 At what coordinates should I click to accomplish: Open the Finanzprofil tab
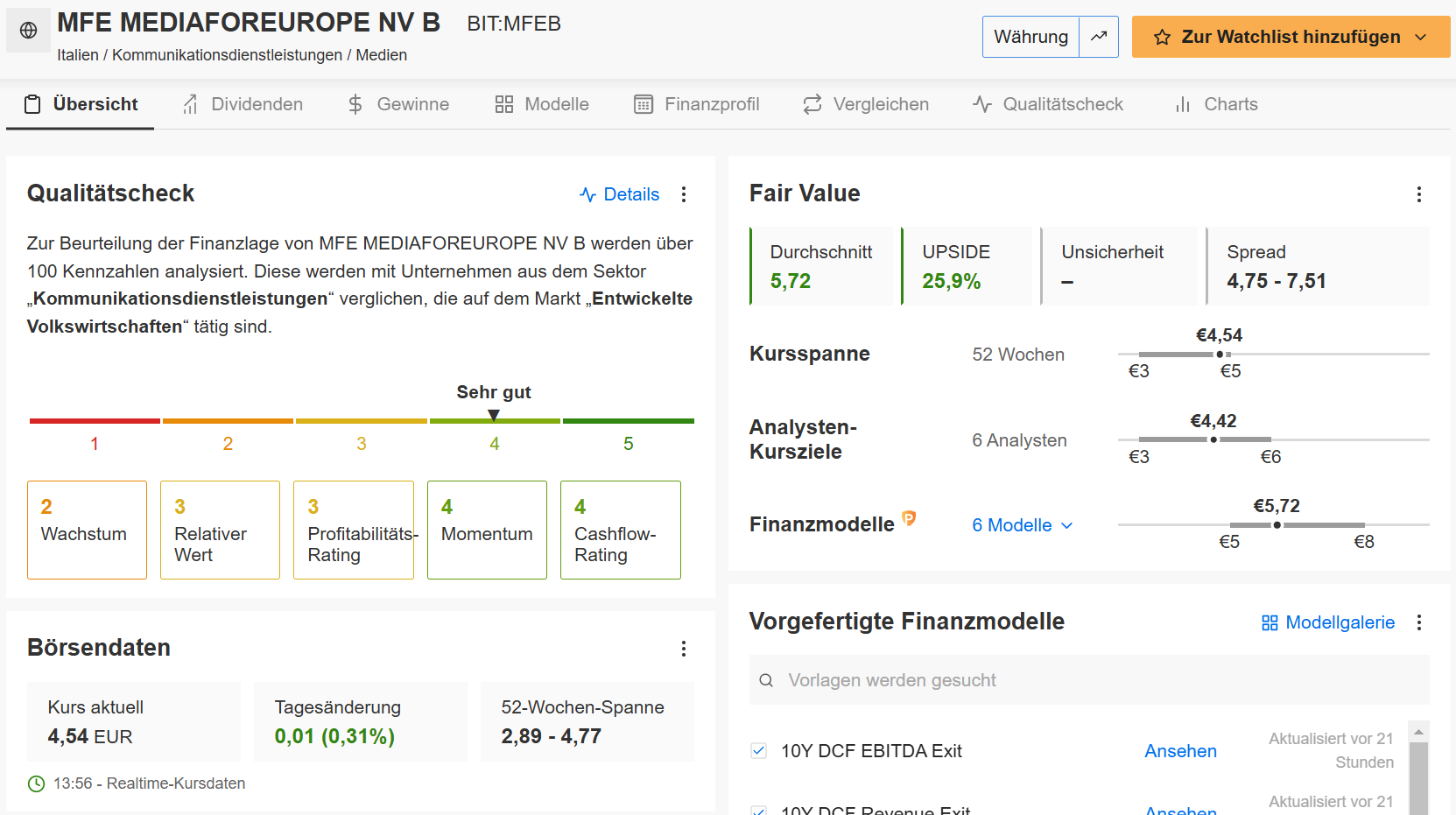697,104
